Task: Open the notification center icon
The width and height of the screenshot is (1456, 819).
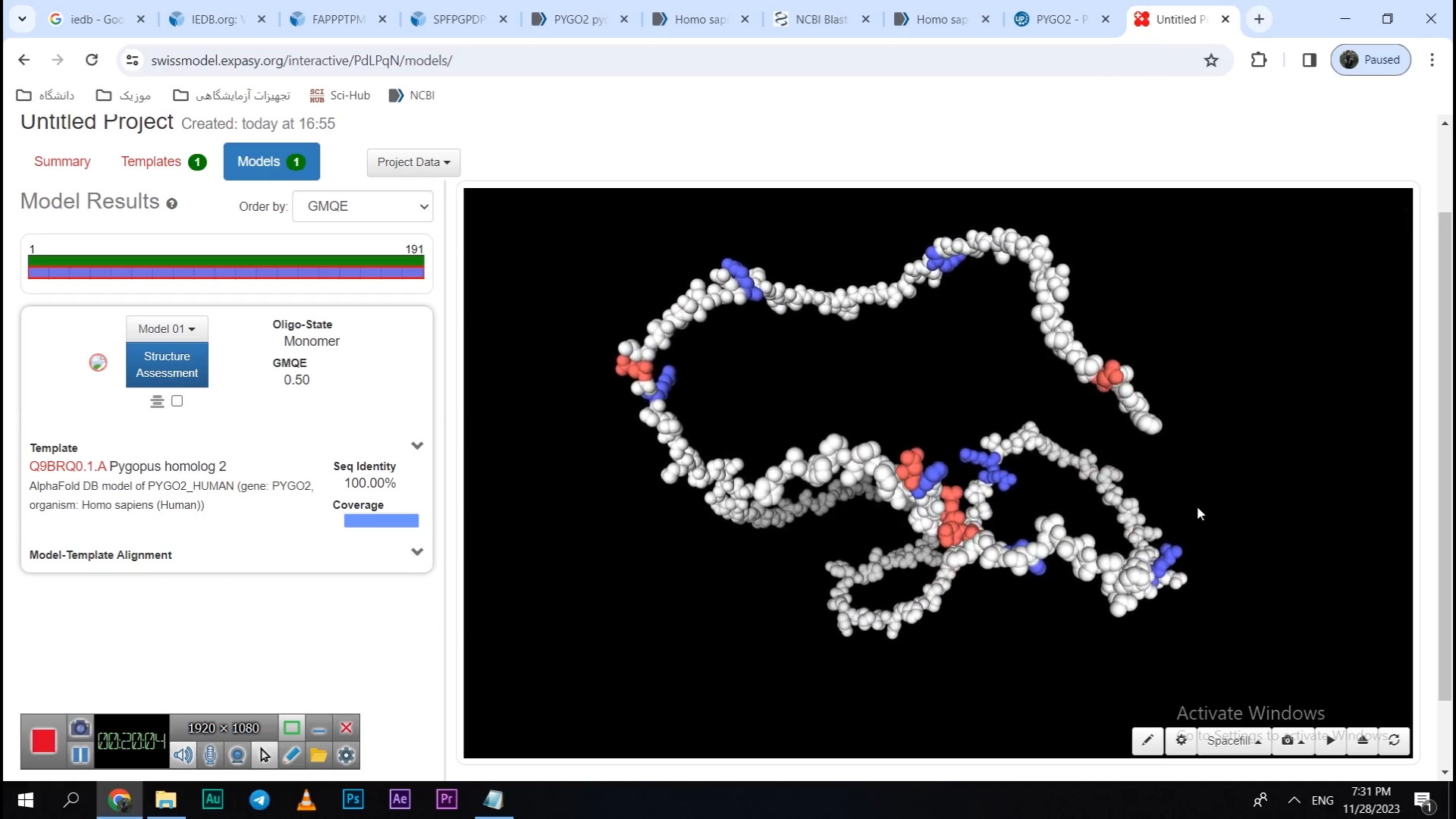Action: click(1423, 800)
